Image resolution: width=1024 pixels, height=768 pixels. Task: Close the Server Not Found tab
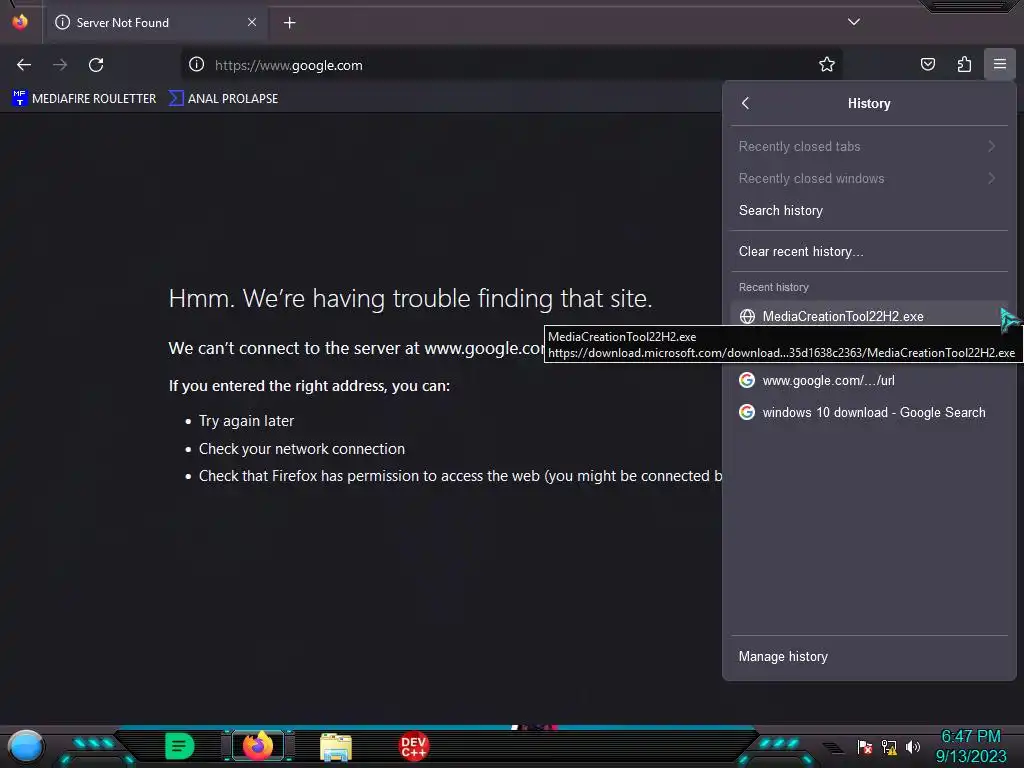click(x=252, y=22)
